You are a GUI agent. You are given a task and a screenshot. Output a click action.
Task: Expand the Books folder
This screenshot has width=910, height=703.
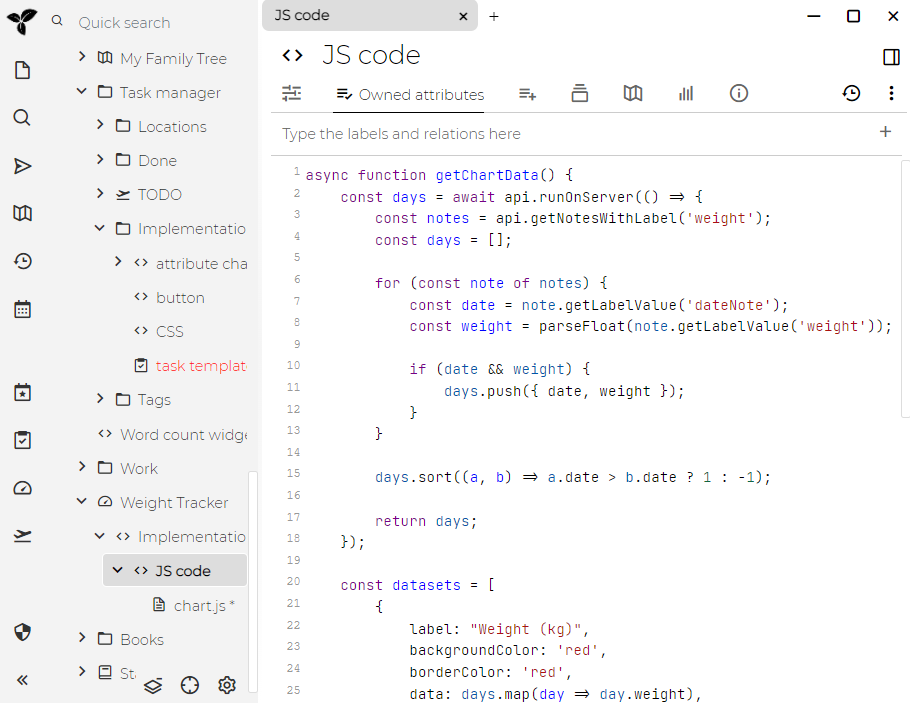(x=82, y=638)
